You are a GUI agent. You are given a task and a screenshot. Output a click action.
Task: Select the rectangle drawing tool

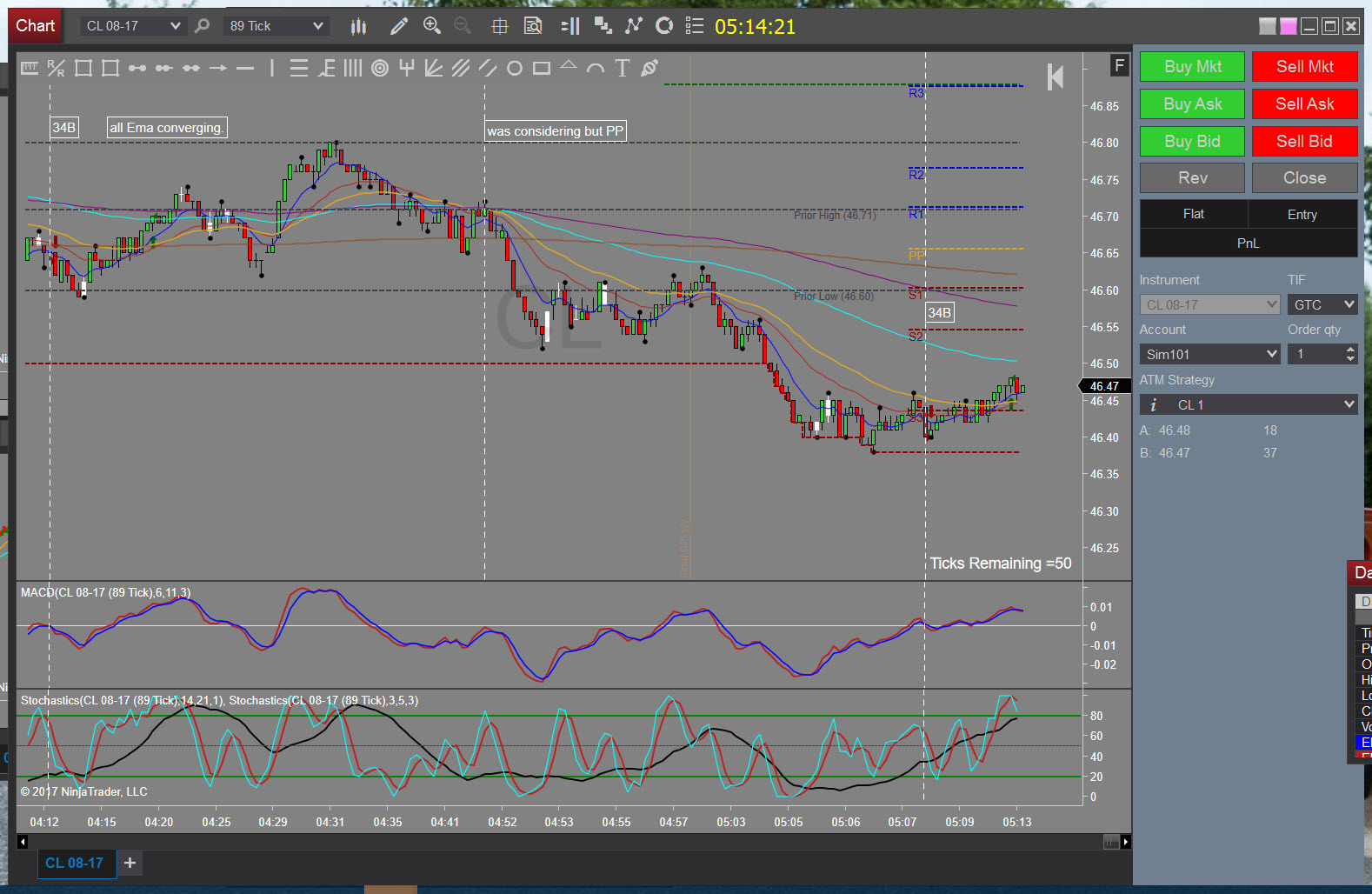(x=542, y=68)
